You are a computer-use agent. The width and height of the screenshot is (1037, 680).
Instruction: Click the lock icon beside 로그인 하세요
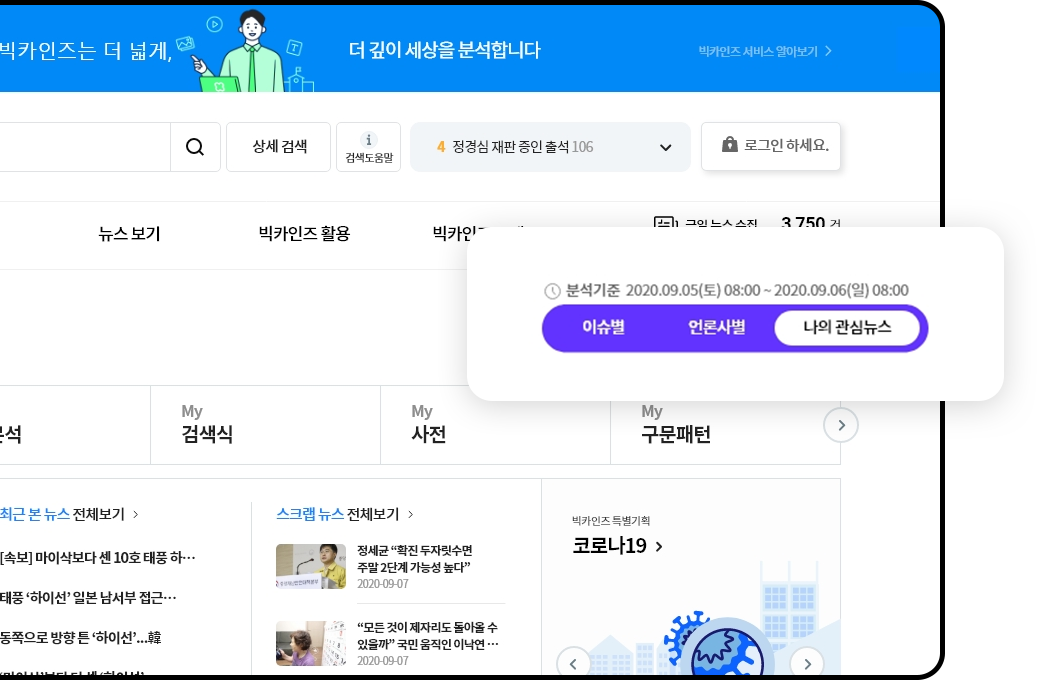click(x=729, y=144)
